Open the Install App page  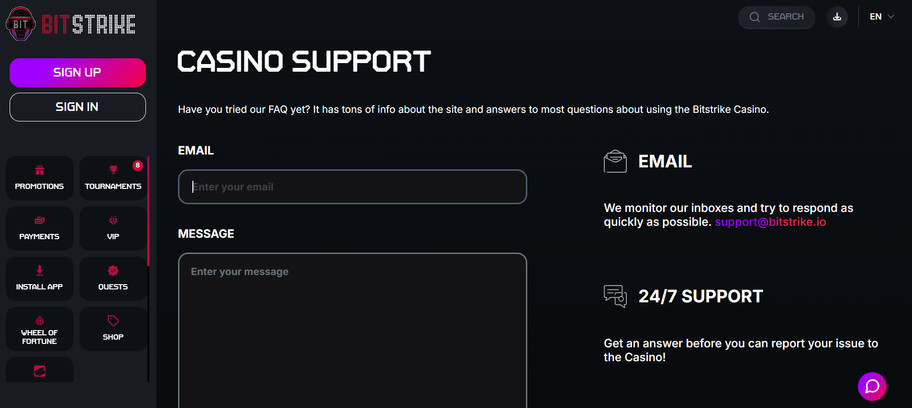point(40,278)
